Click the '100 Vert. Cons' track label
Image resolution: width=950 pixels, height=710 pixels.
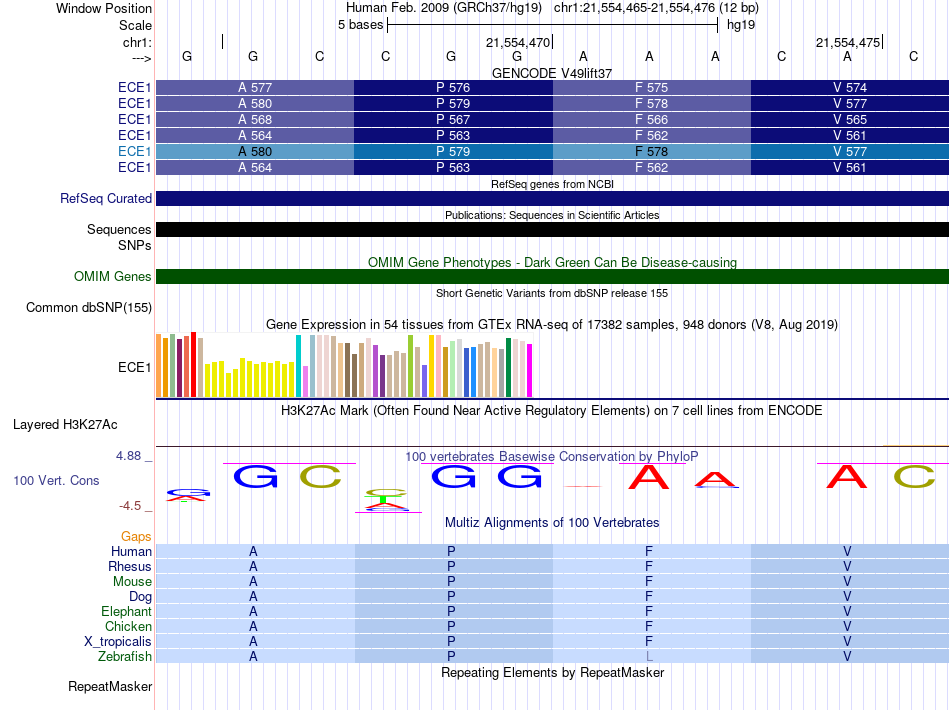coord(56,480)
